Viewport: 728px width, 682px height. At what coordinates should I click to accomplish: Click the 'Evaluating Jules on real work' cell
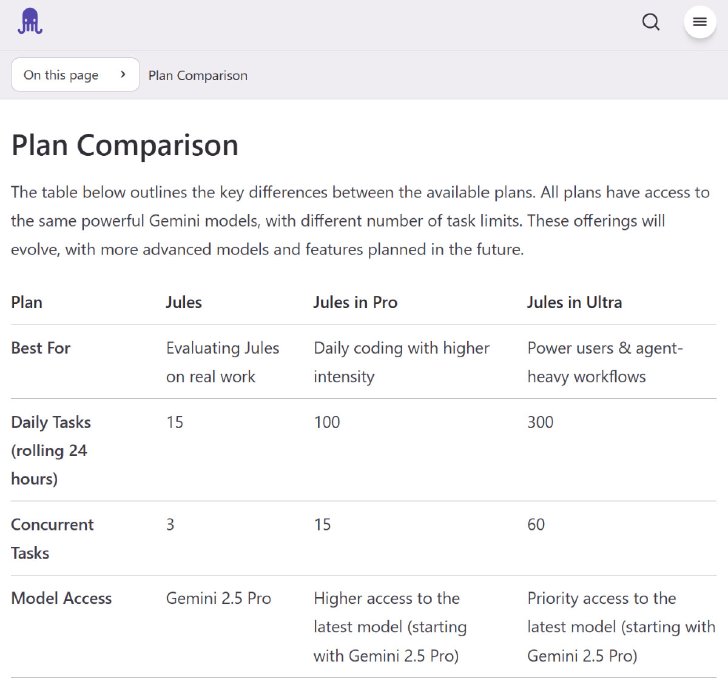click(x=223, y=362)
